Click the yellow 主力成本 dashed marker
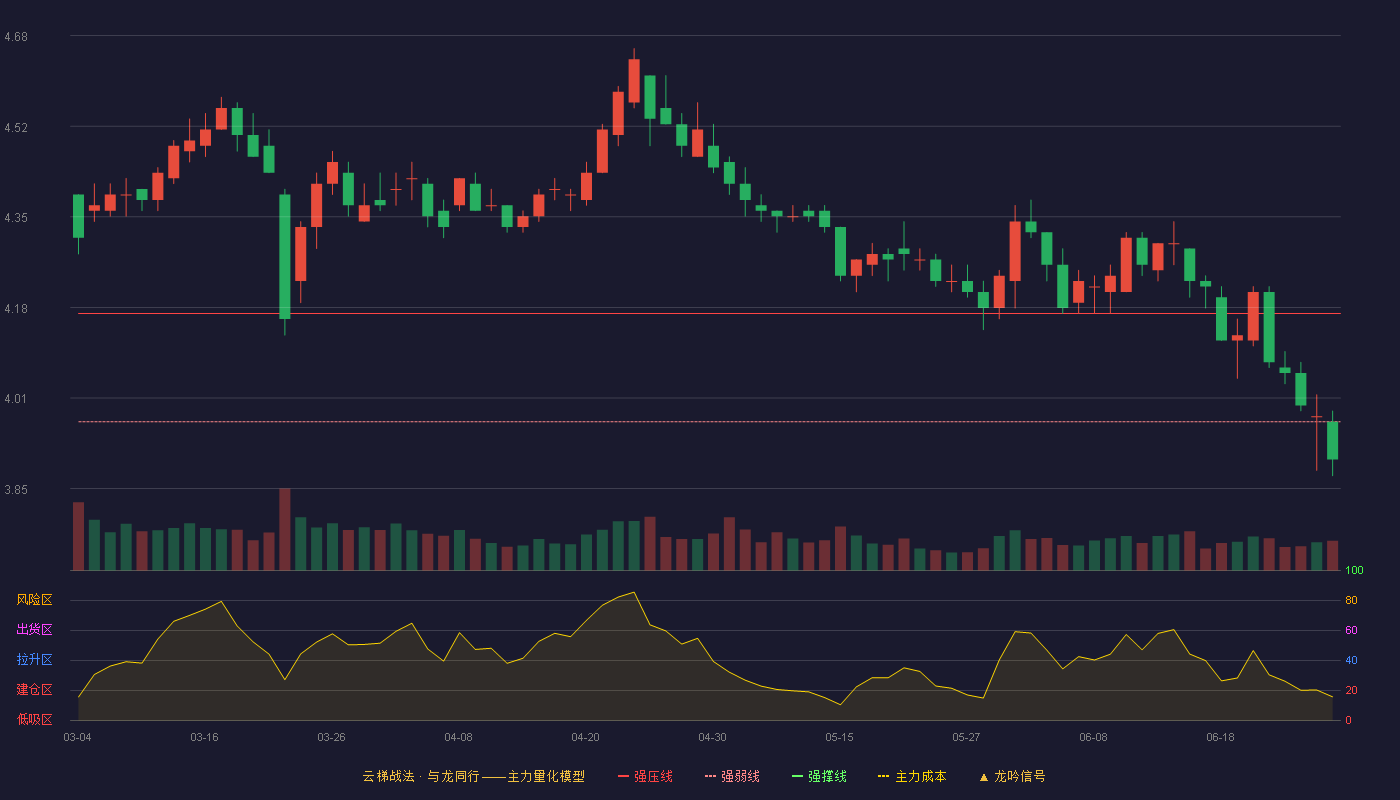The width and height of the screenshot is (1400, 800). (884, 776)
